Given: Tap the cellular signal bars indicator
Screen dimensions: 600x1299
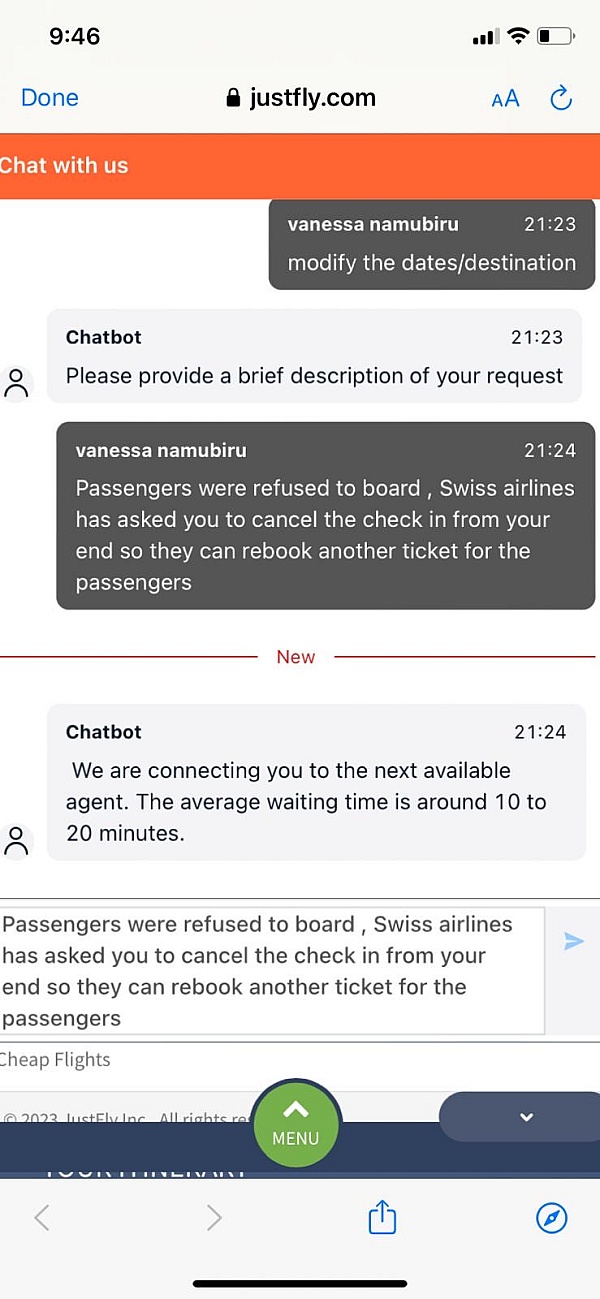Looking at the screenshot, I should (484, 35).
